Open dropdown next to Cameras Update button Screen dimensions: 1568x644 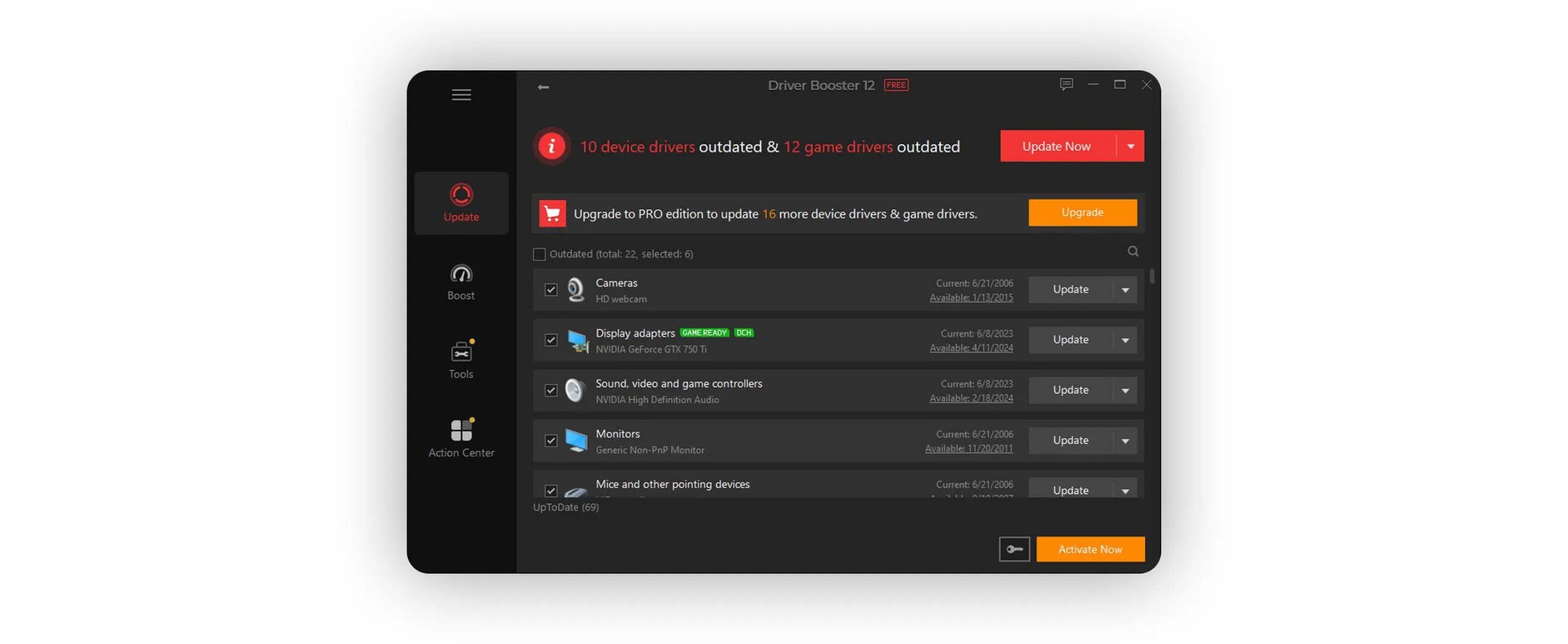(x=1125, y=290)
